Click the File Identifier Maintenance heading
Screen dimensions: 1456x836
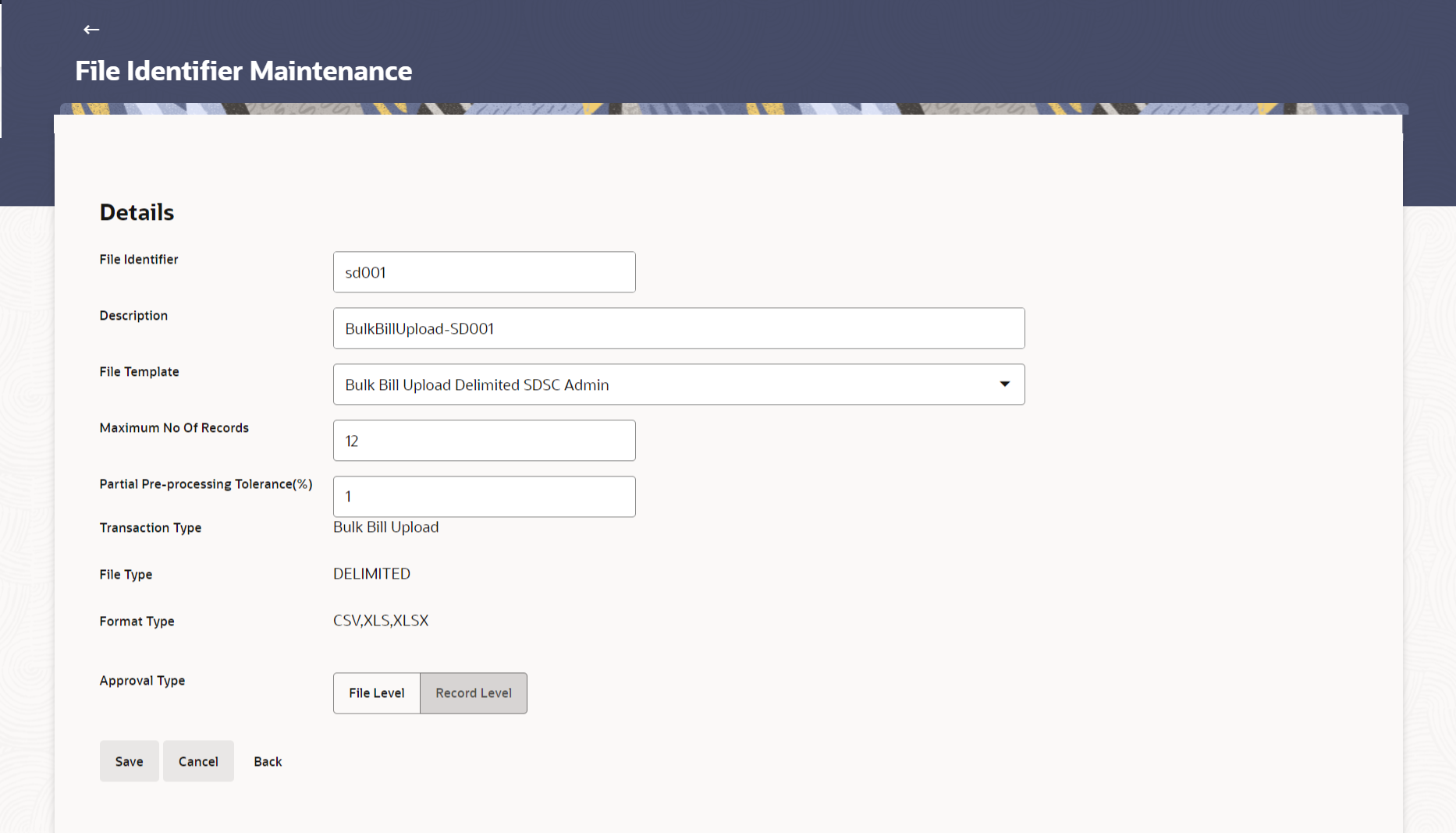coord(243,71)
